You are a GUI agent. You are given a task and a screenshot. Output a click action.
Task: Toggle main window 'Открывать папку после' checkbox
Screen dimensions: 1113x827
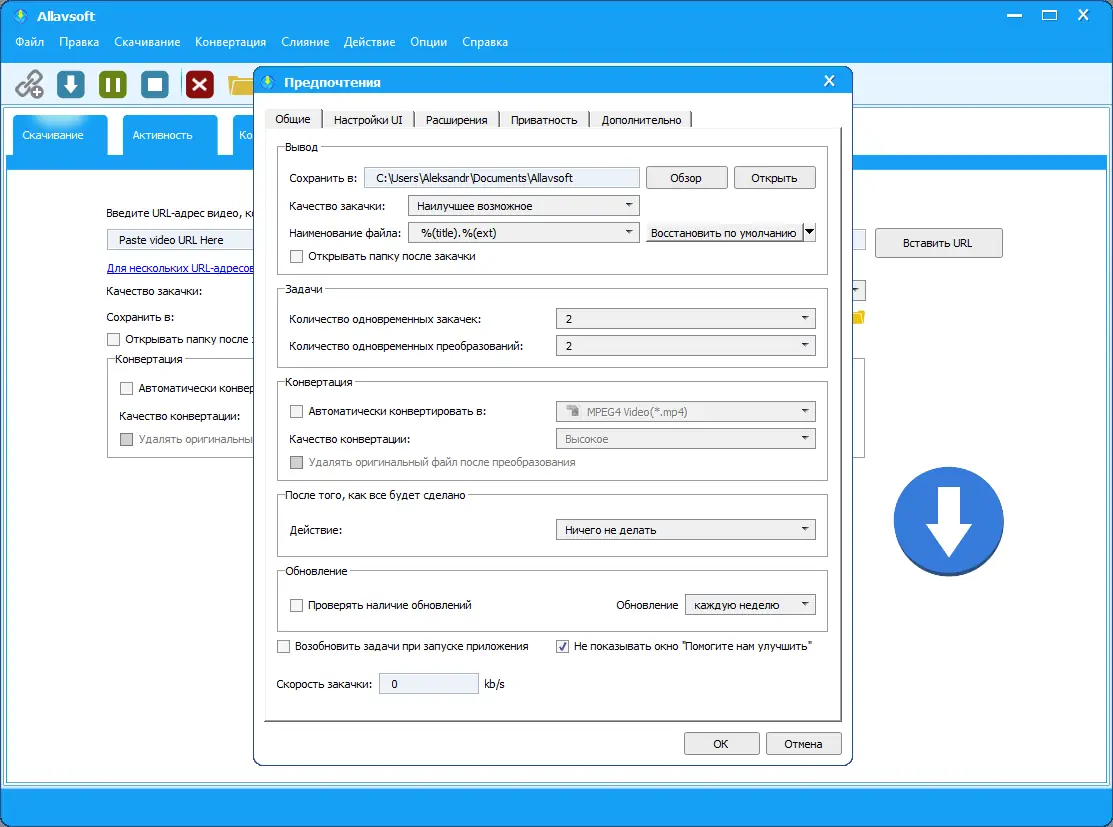tap(114, 339)
